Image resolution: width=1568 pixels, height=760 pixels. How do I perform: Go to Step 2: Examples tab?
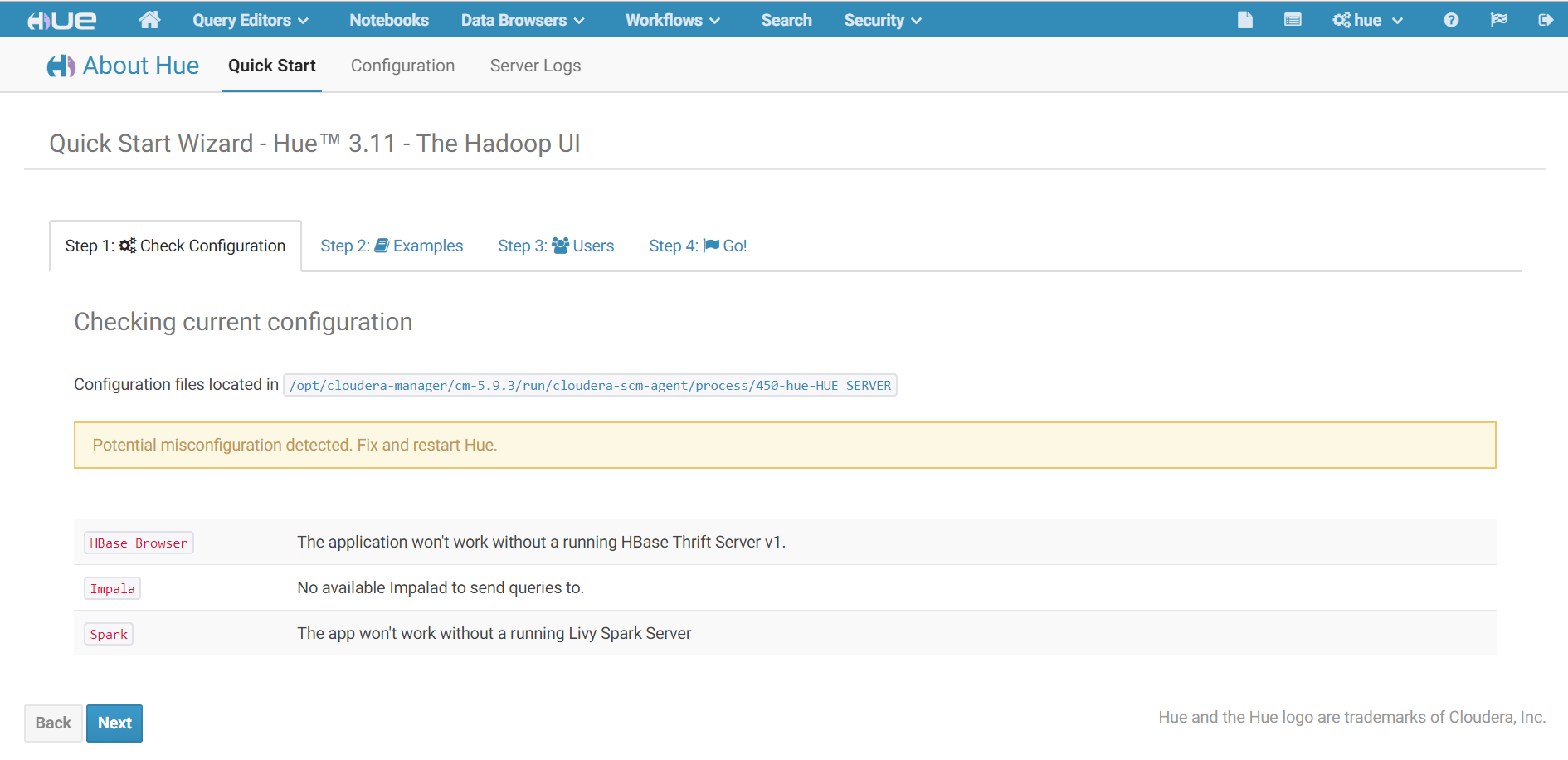(x=392, y=246)
